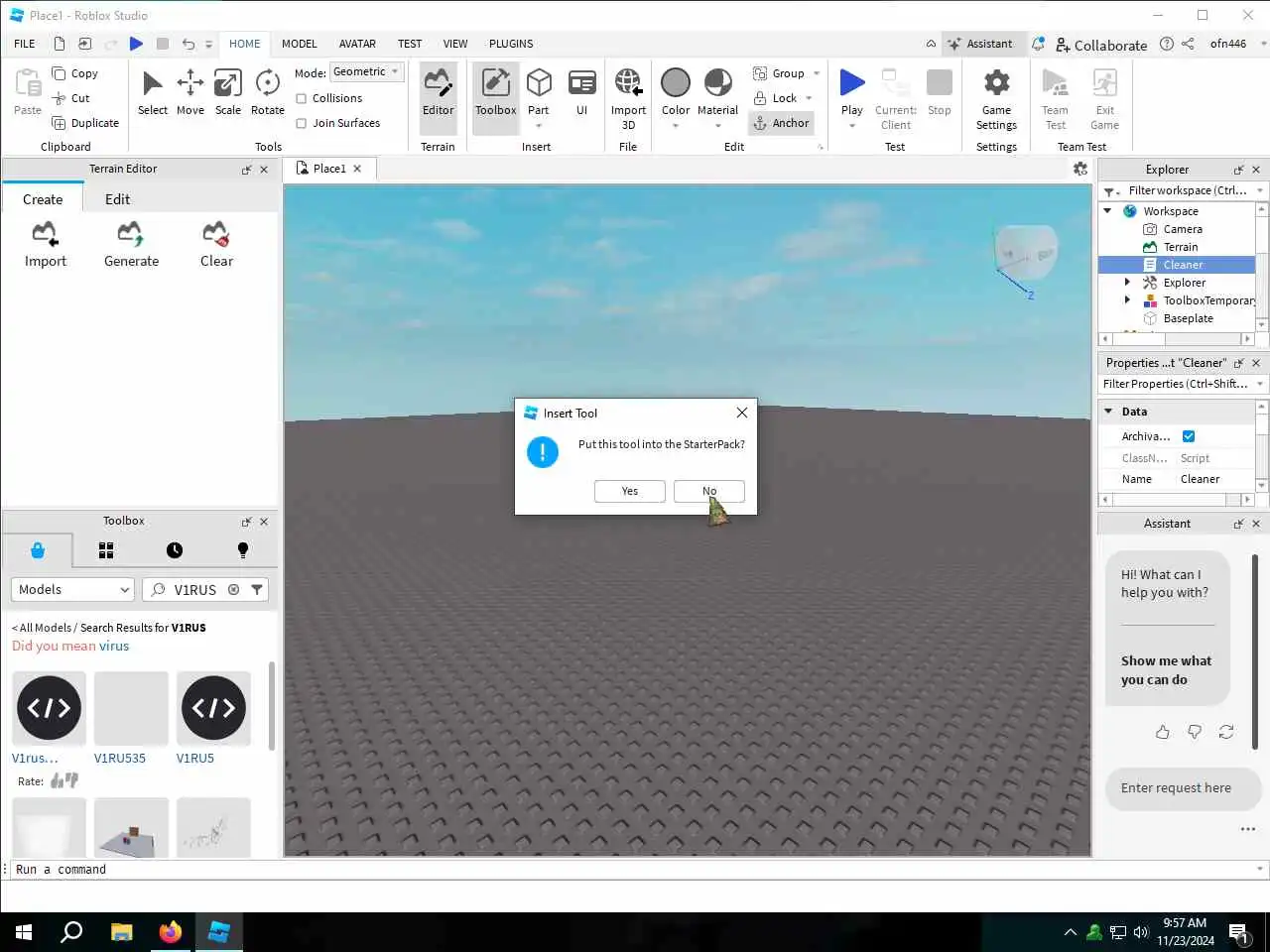Expand the Explorer tree node
The height and width of the screenshot is (952, 1270).
1127,283
